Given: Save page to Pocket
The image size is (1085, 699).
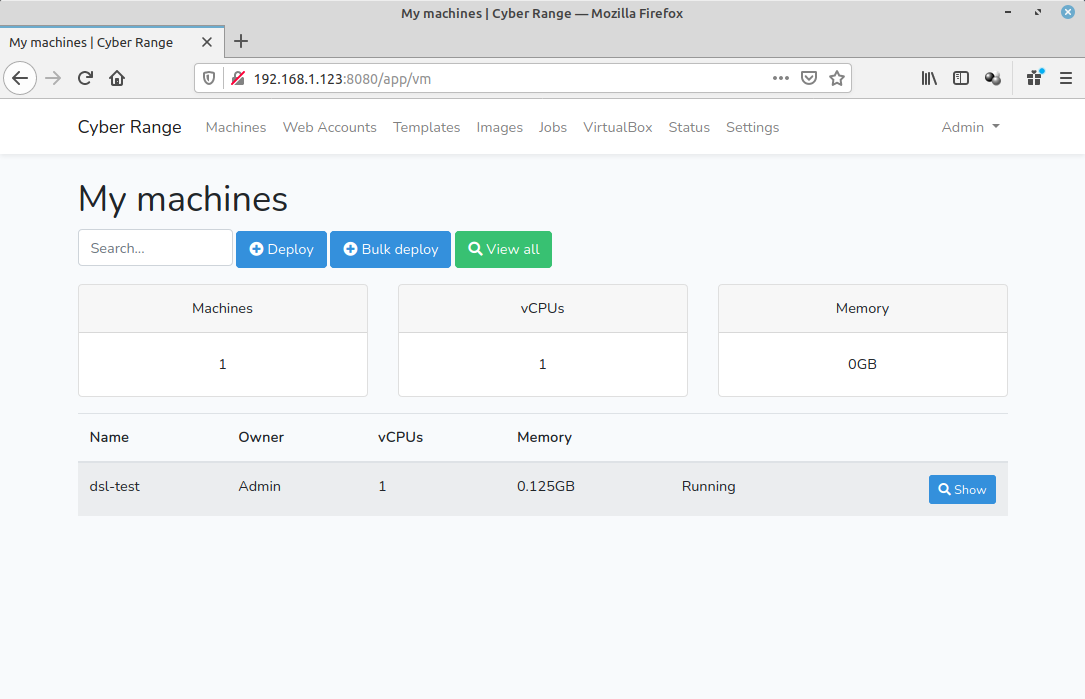Looking at the screenshot, I should pos(809,78).
